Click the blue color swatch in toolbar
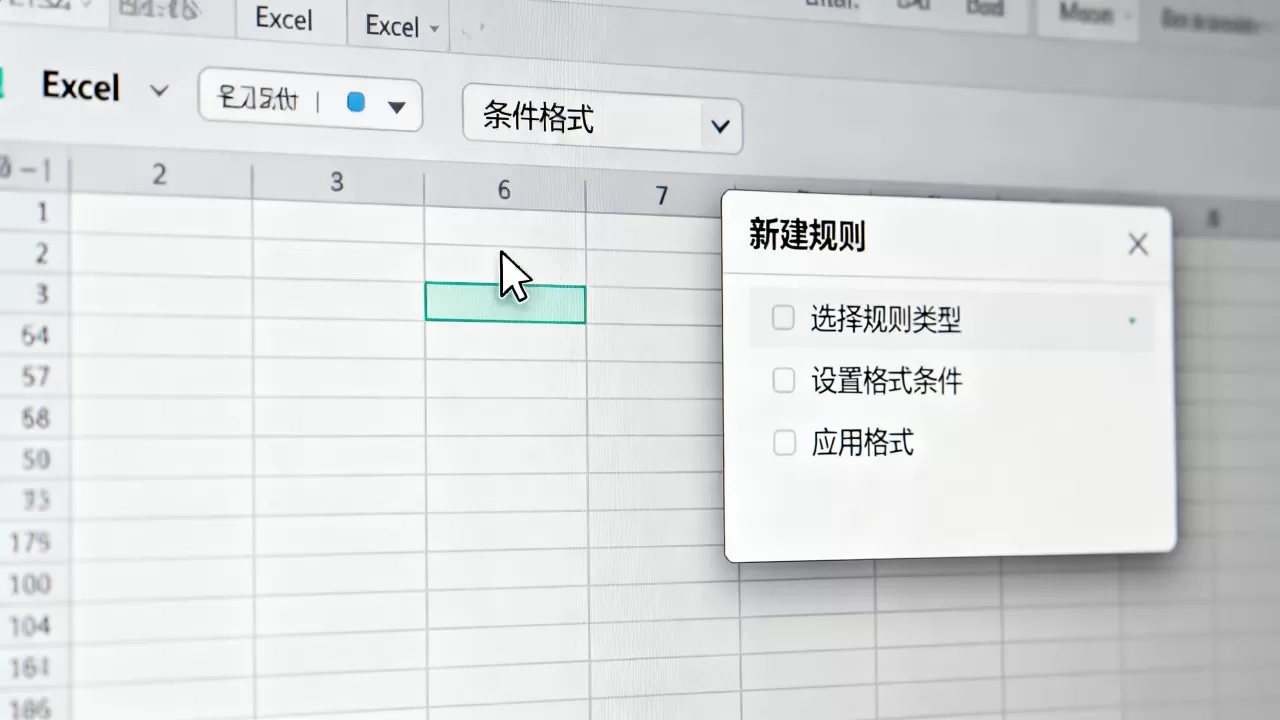The image size is (1280, 720). pos(355,102)
